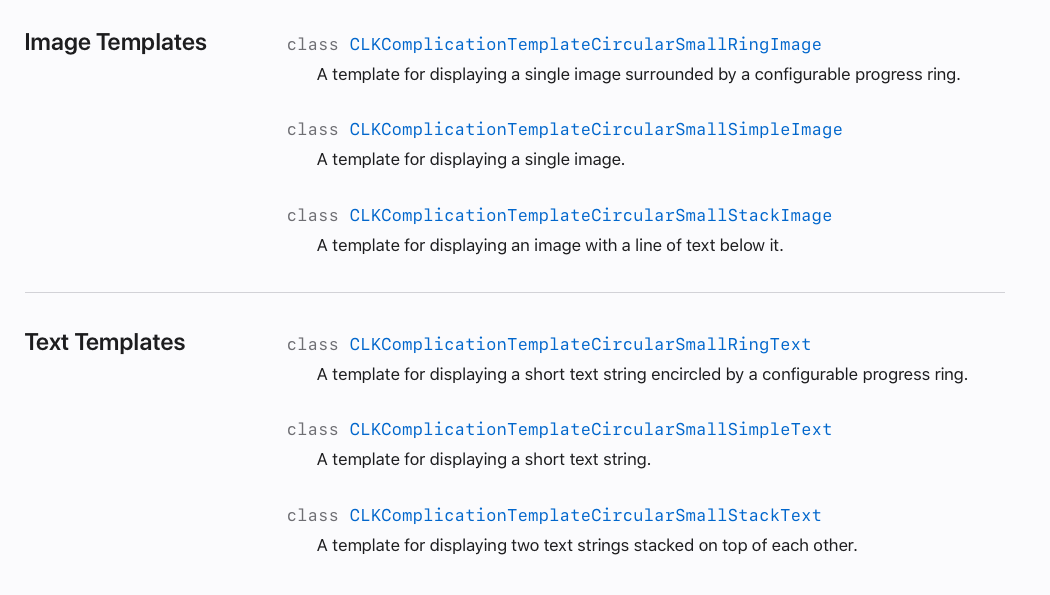
Task: Click the Text Templates section heading
Action: coord(105,342)
